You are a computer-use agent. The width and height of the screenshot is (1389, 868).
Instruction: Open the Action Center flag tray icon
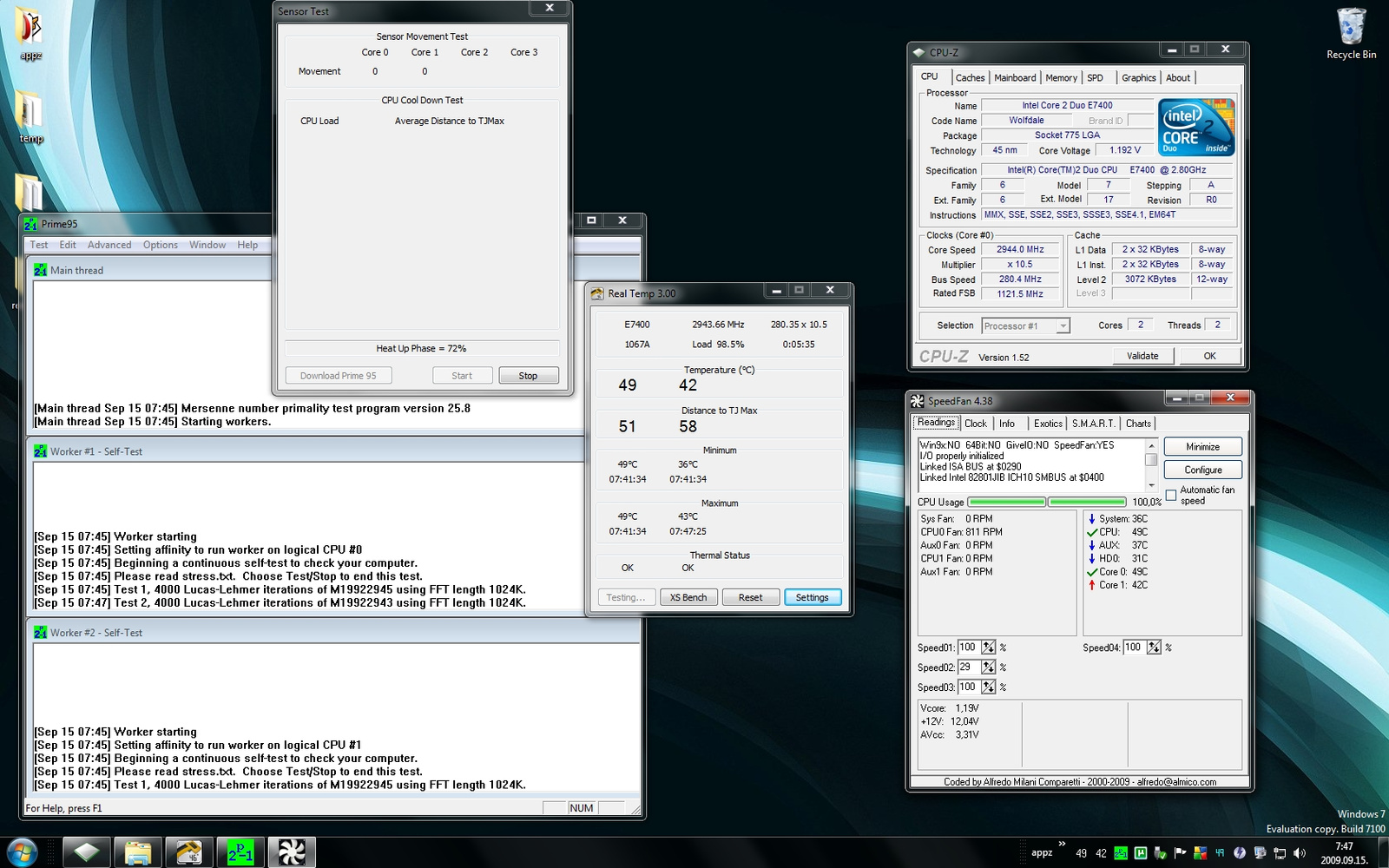(x=1180, y=853)
